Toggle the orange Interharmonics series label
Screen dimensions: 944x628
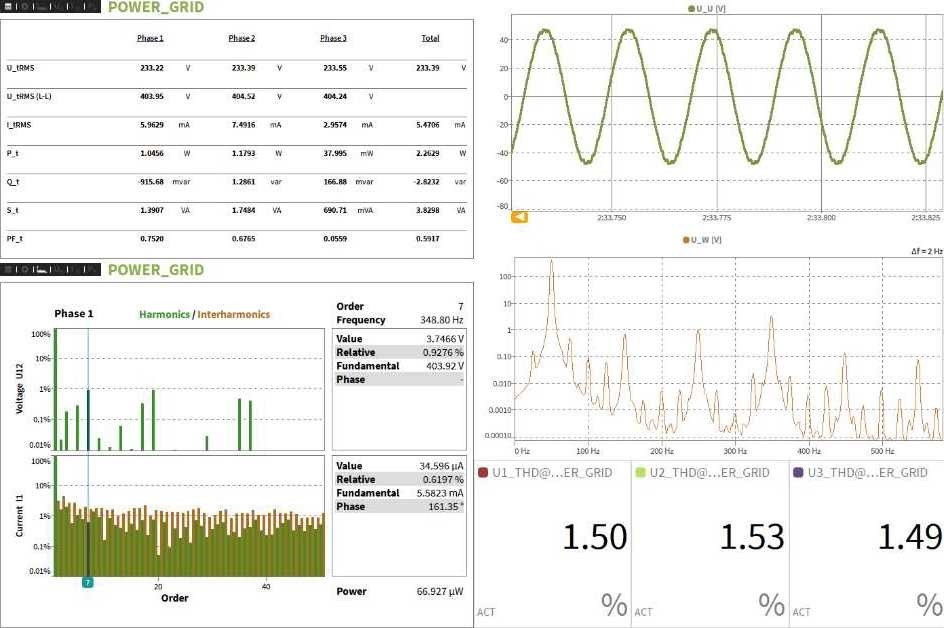click(233, 314)
